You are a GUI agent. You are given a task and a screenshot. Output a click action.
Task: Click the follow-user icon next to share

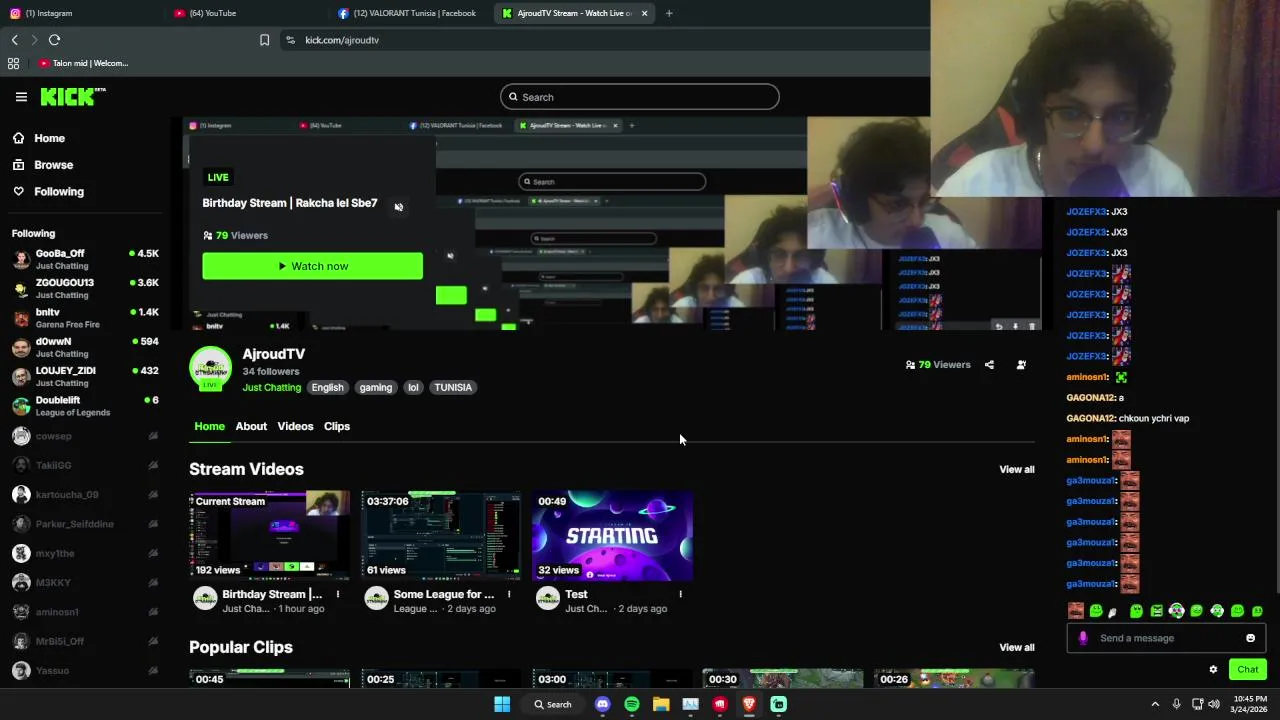point(1021,365)
